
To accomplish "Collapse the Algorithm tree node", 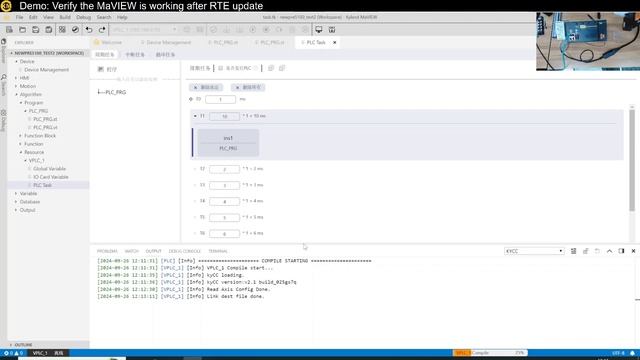I will pos(16,94).
